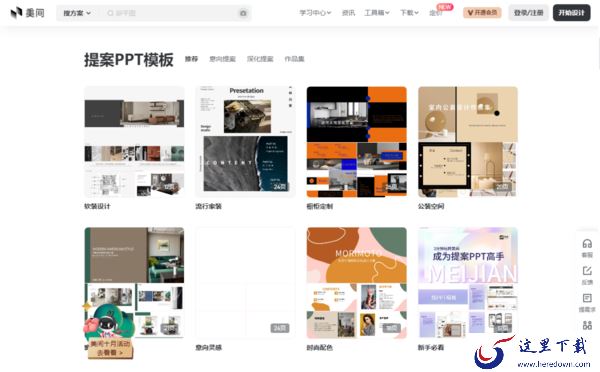Expand the 搜方案 search type dropdown
Viewport: 600px width, 372px height.
click(77, 13)
